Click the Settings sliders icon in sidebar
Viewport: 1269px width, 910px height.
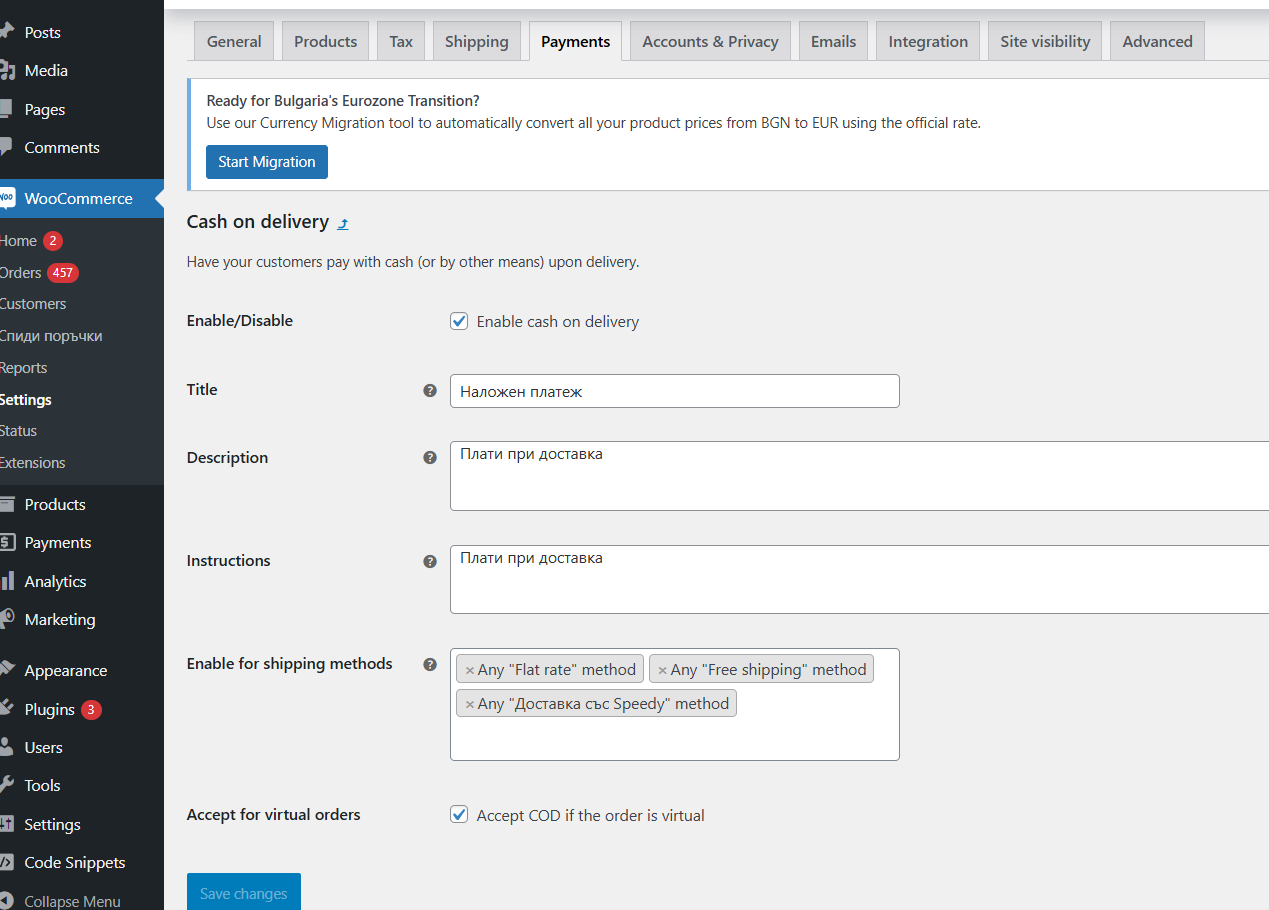point(7,824)
